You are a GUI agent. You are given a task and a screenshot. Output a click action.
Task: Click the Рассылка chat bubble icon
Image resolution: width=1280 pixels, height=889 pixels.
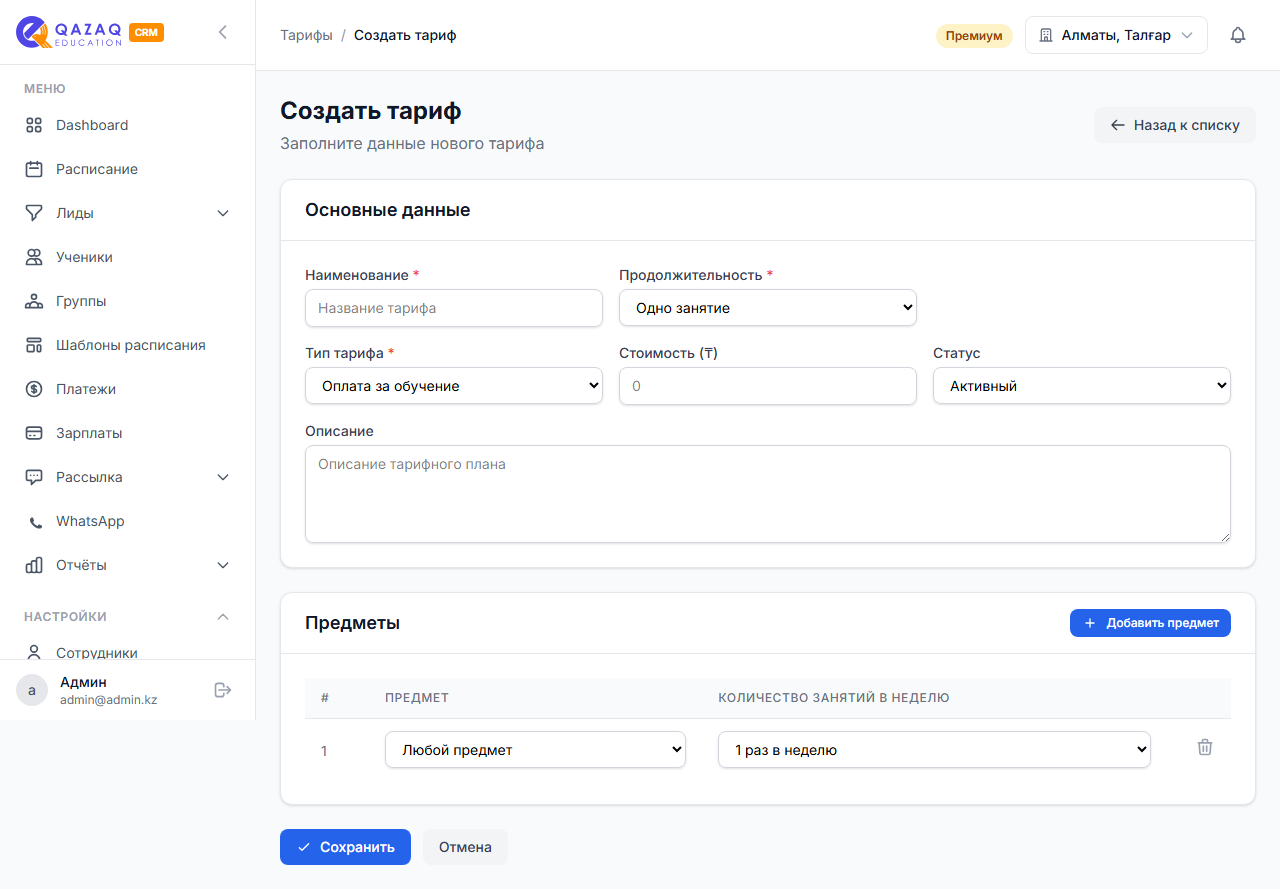pyautogui.click(x=34, y=477)
